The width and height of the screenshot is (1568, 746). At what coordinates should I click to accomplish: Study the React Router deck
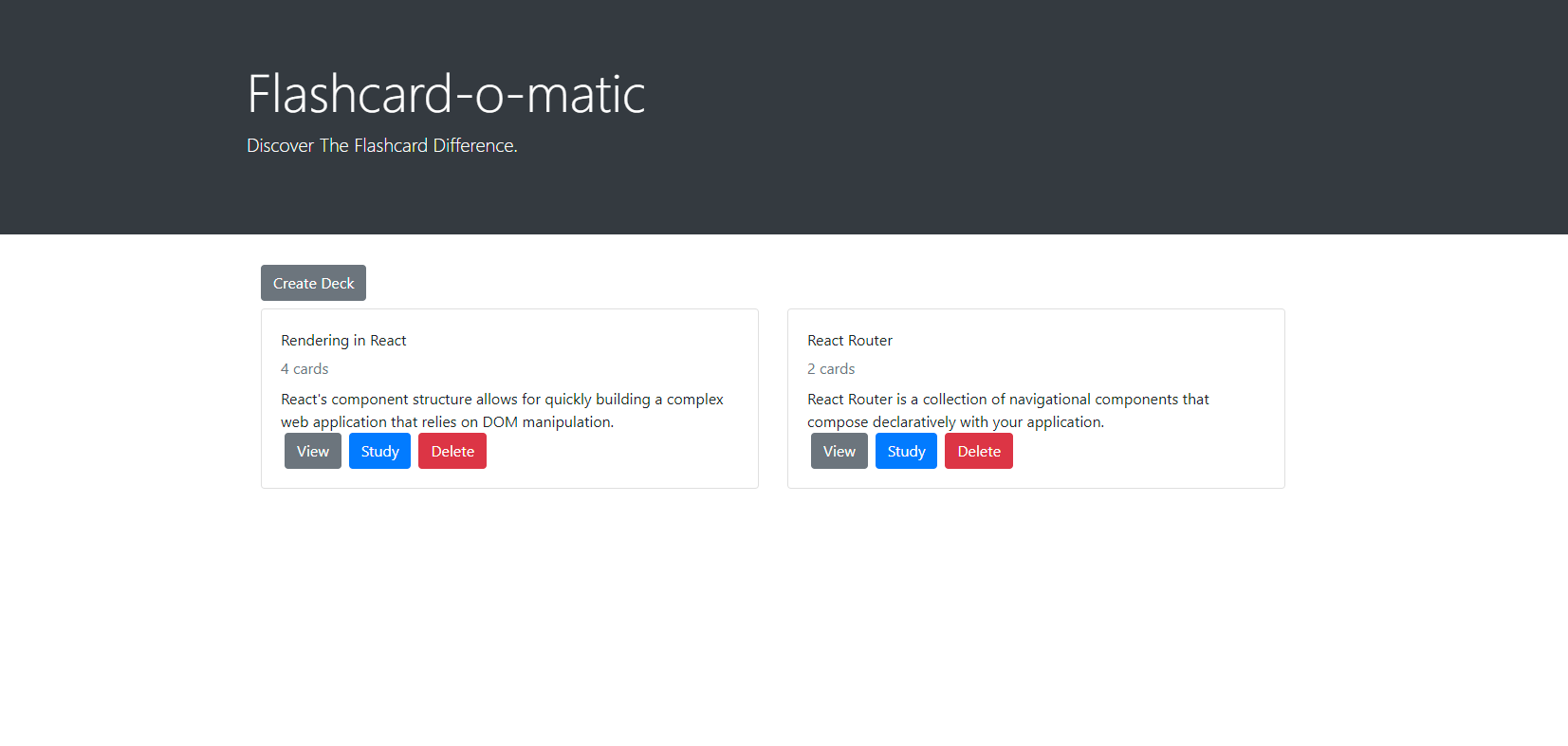pos(906,451)
